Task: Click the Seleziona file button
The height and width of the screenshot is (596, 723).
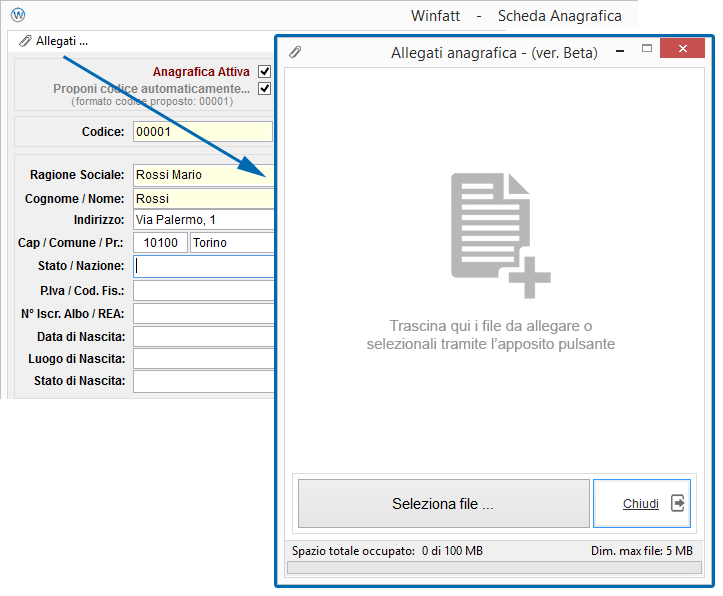Action: point(444,503)
